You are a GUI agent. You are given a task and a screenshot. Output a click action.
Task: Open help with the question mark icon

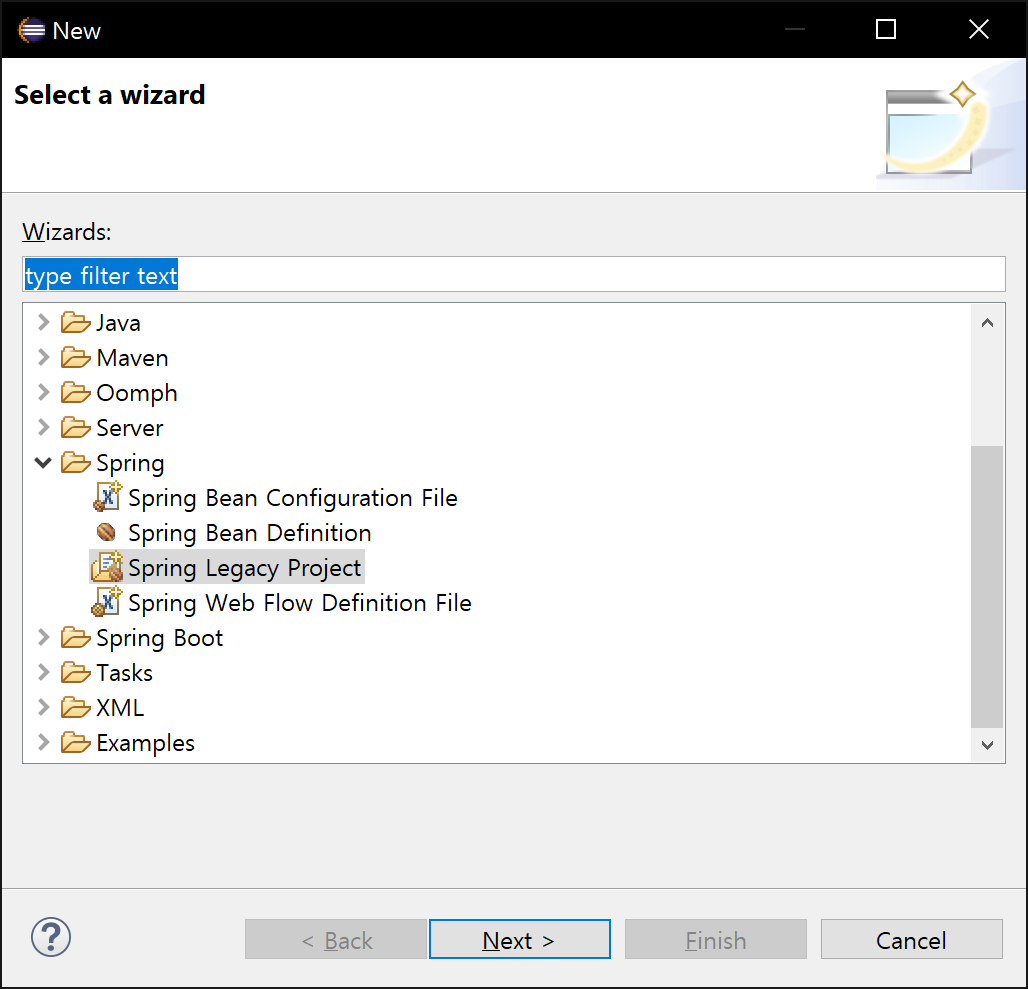pos(50,937)
